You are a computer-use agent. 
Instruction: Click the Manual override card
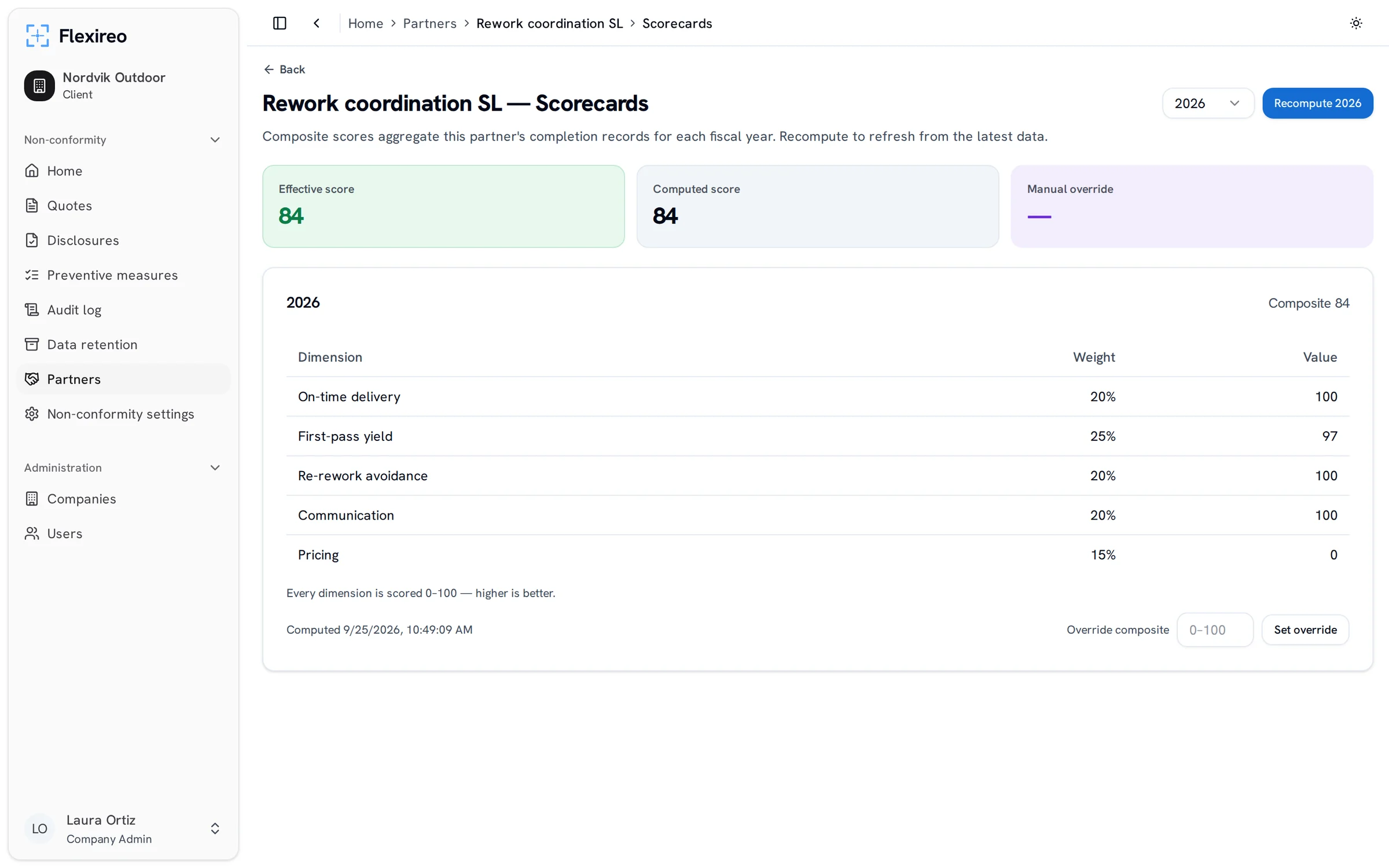click(1192, 207)
